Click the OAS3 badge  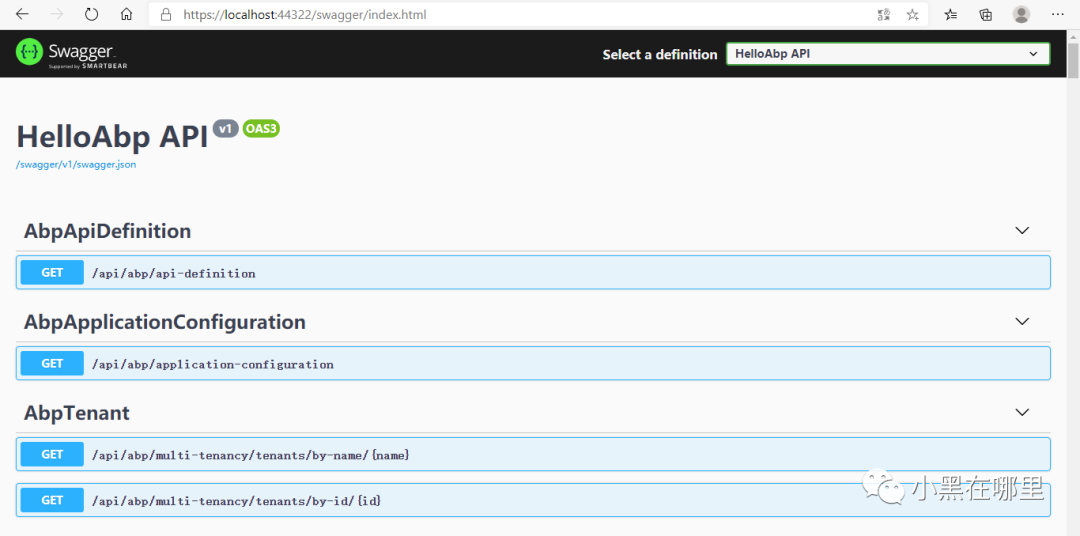click(x=261, y=129)
